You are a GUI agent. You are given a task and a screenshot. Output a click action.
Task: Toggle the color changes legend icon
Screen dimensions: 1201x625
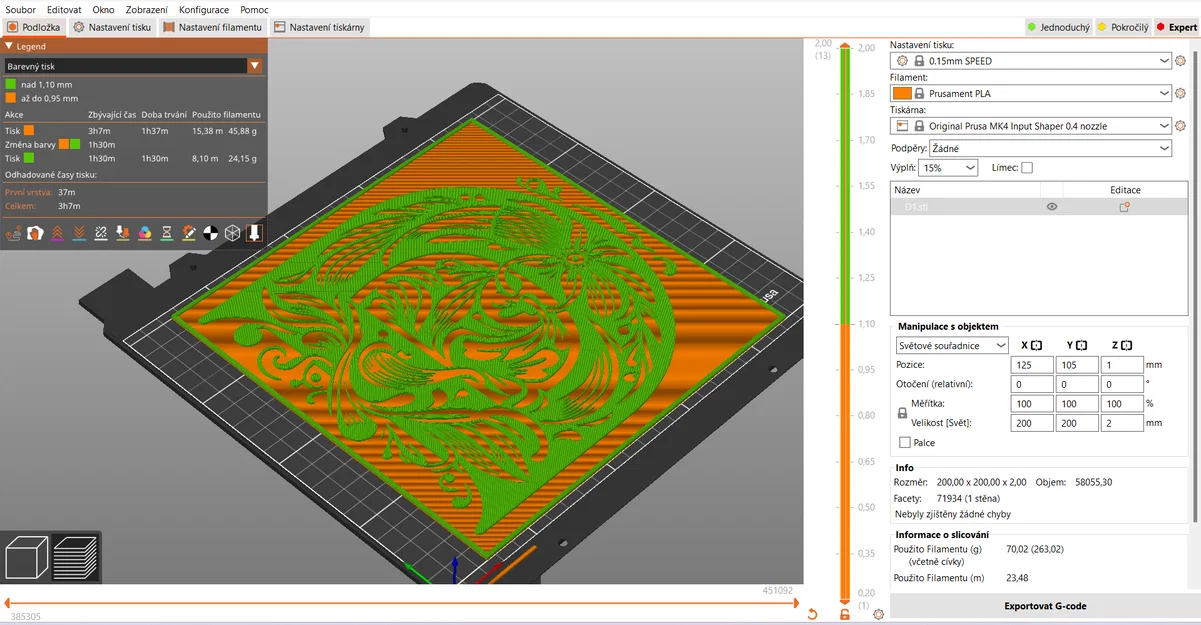coord(145,233)
